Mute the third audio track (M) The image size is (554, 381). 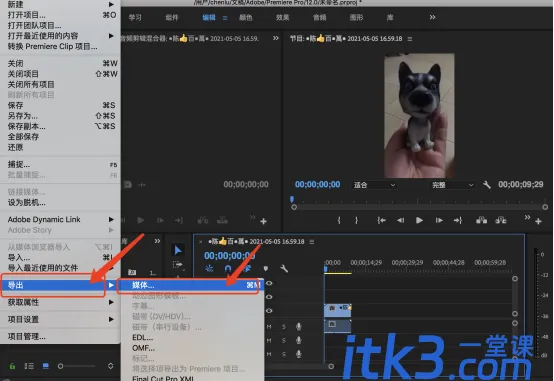click(x=269, y=354)
